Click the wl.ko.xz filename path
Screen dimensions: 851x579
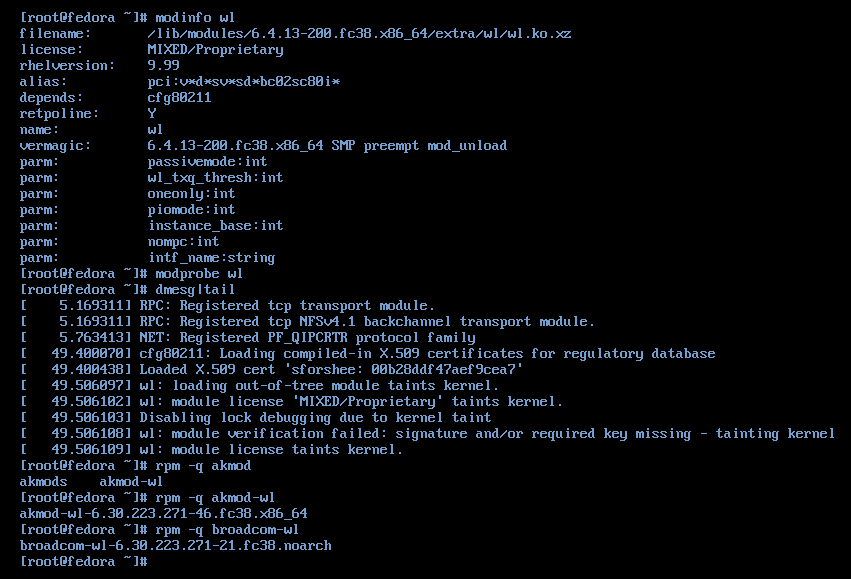coord(359,33)
